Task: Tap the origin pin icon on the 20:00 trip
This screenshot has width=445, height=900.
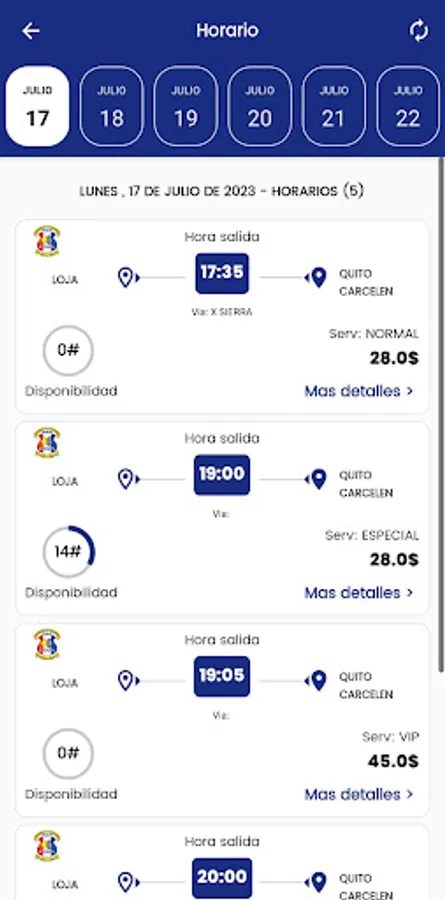Action: (128, 882)
